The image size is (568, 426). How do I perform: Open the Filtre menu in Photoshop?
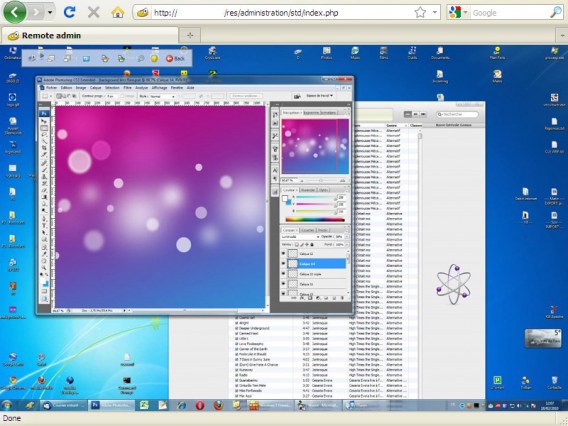pos(128,88)
